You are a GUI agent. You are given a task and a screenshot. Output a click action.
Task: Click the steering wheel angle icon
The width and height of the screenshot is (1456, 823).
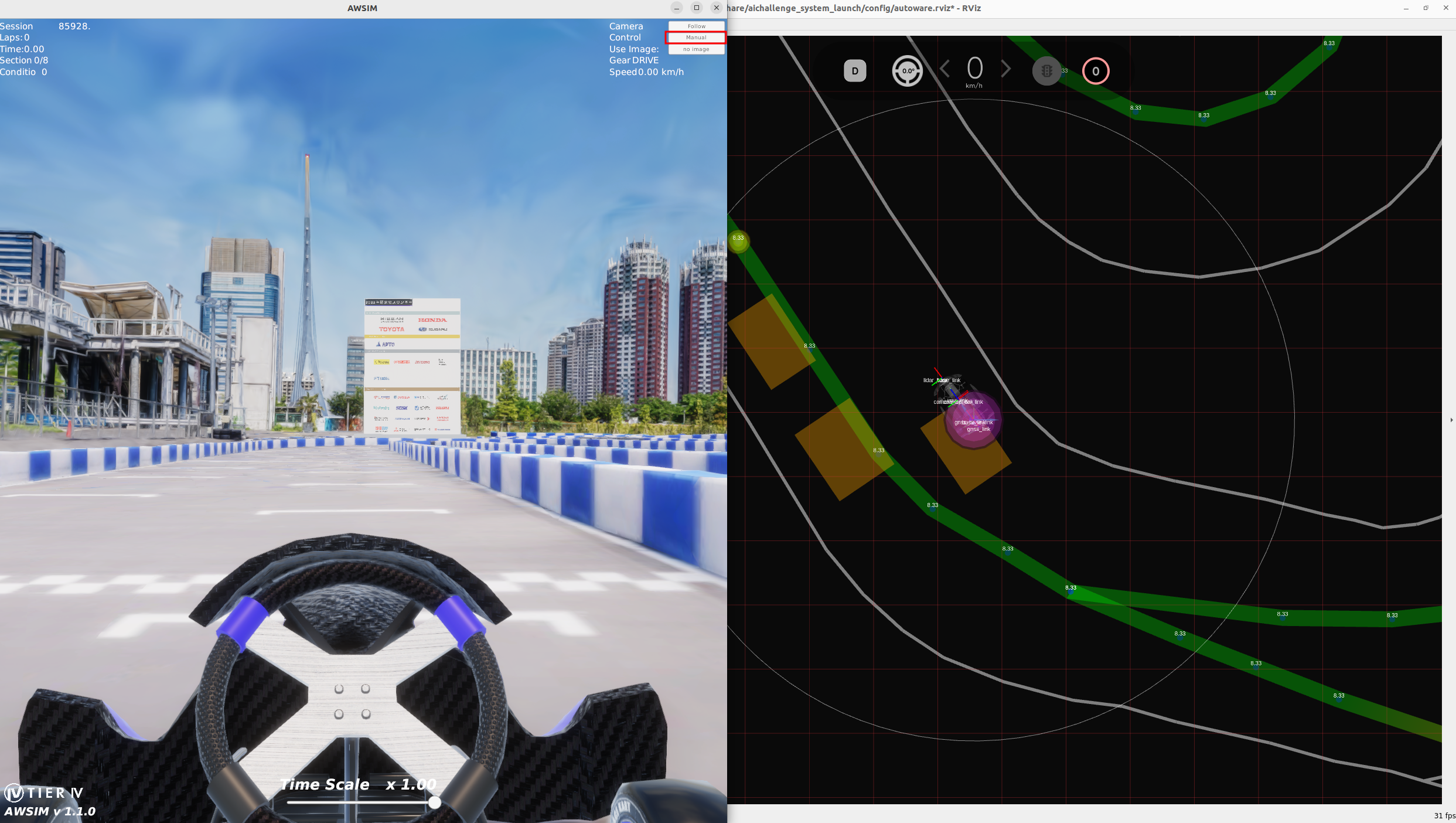[x=907, y=71]
